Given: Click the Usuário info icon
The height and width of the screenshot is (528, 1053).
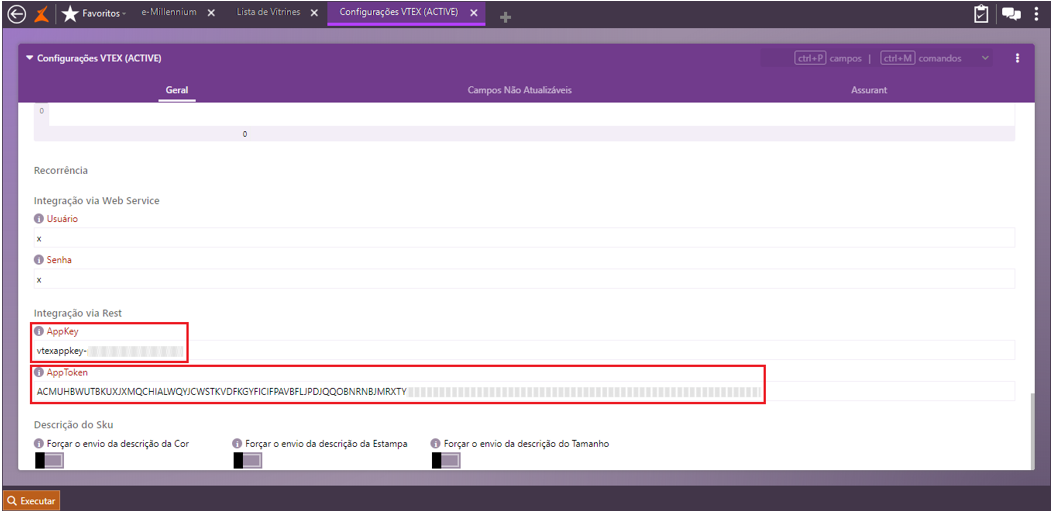Looking at the screenshot, I should [38, 219].
